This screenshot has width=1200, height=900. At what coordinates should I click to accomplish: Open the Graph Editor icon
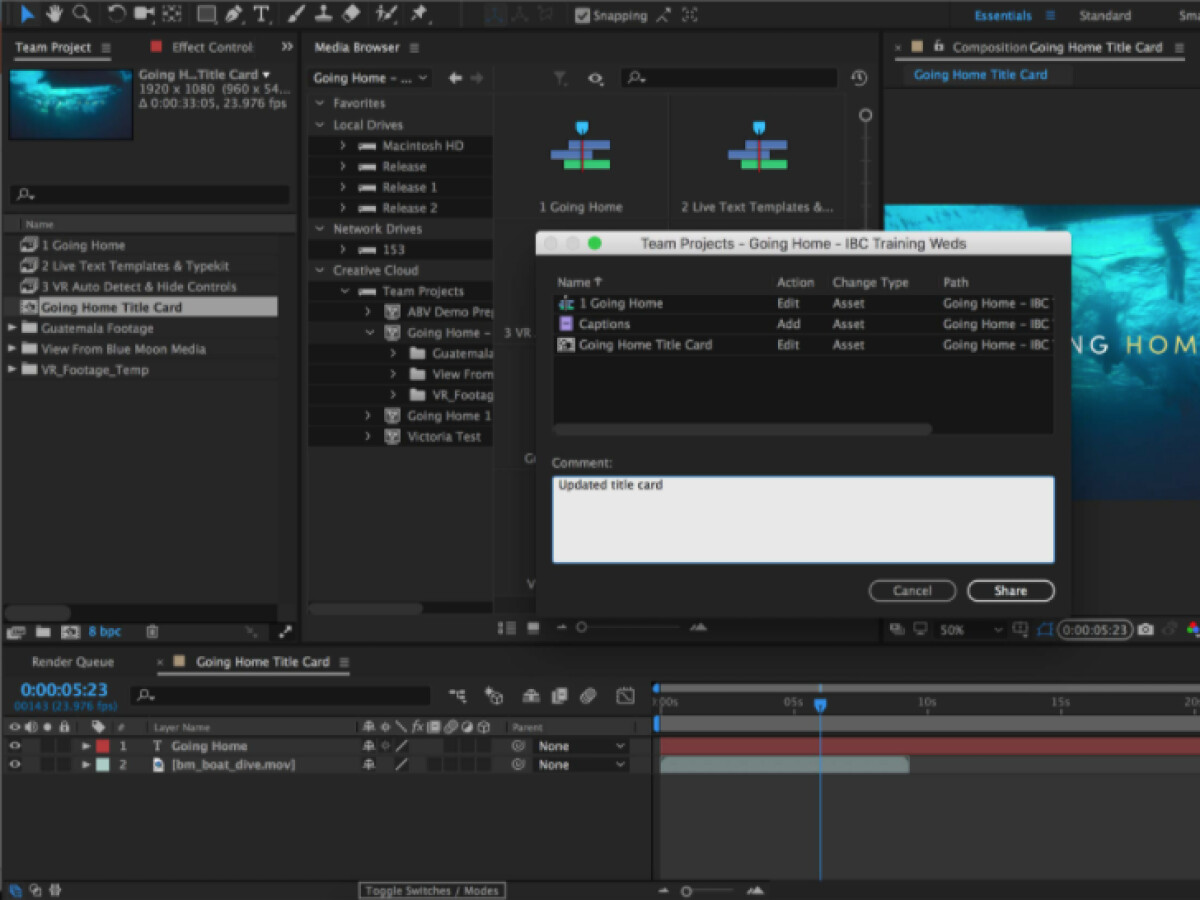(625, 695)
